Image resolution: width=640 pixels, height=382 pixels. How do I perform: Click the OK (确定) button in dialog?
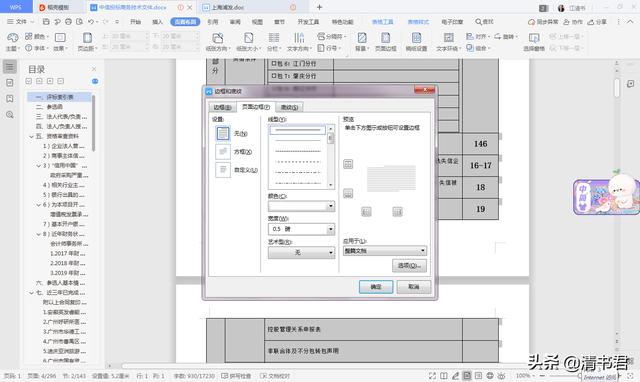click(x=376, y=287)
